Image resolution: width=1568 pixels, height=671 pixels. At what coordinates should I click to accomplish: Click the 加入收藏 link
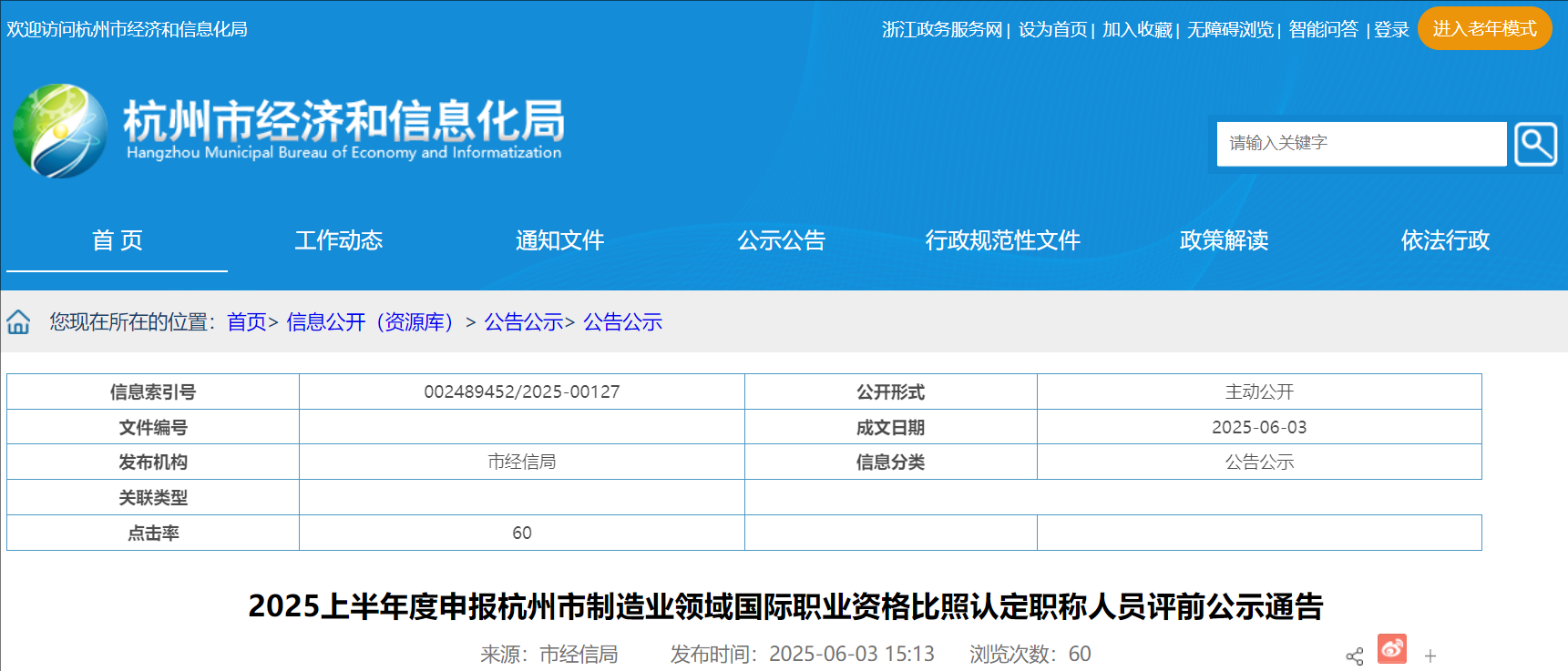point(1137,29)
